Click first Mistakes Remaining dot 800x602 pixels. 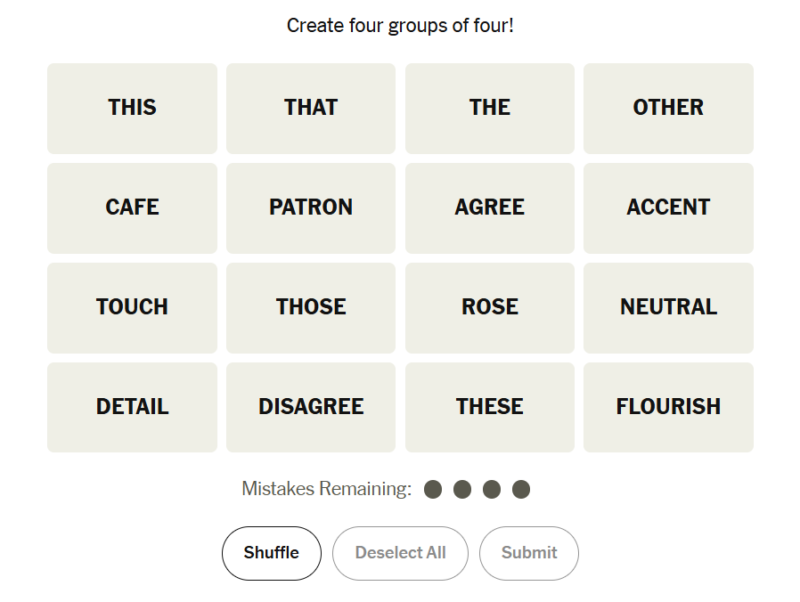(433, 489)
